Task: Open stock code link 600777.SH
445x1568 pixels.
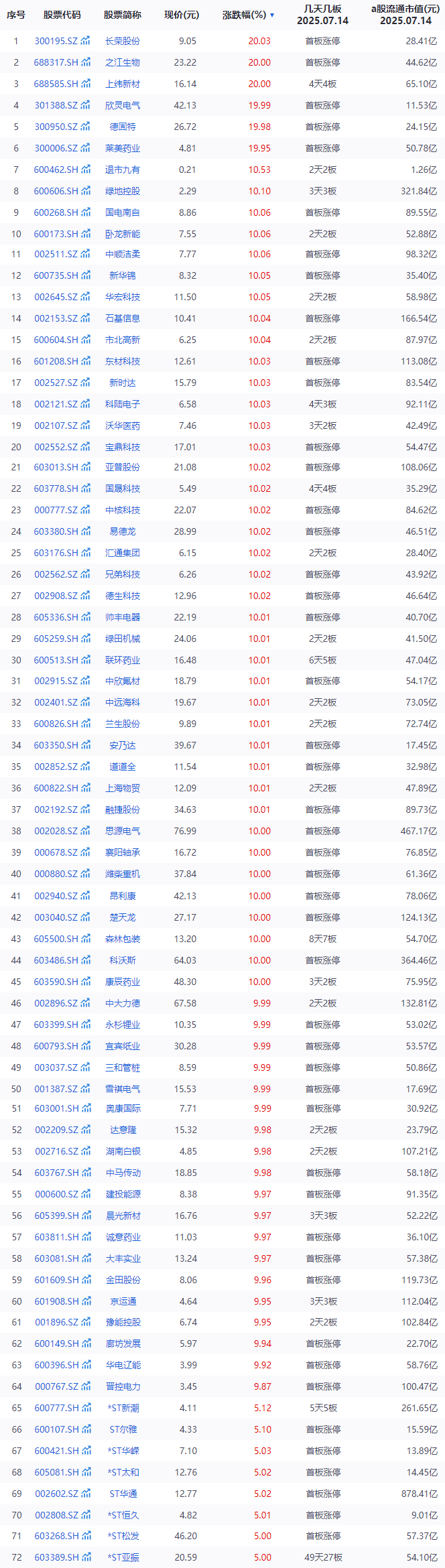Action: pyautogui.click(x=56, y=1408)
